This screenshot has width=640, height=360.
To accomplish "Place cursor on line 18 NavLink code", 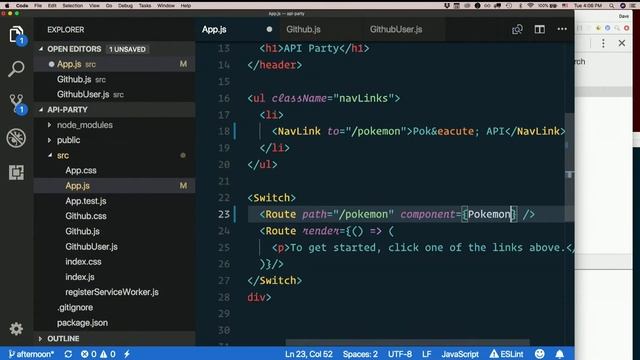I will pyautogui.click(x=418, y=131).
